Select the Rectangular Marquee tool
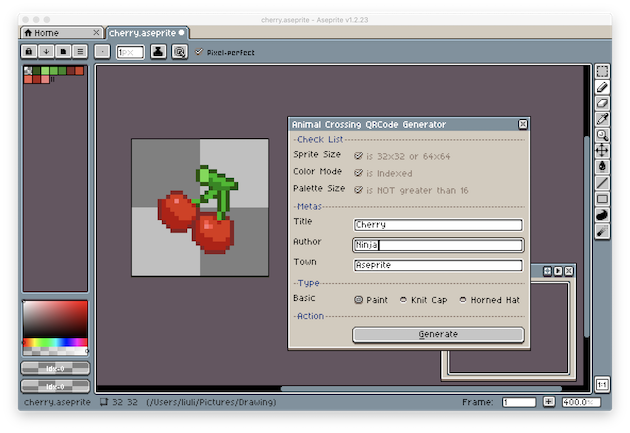The image size is (630, 433). (602, 71)
